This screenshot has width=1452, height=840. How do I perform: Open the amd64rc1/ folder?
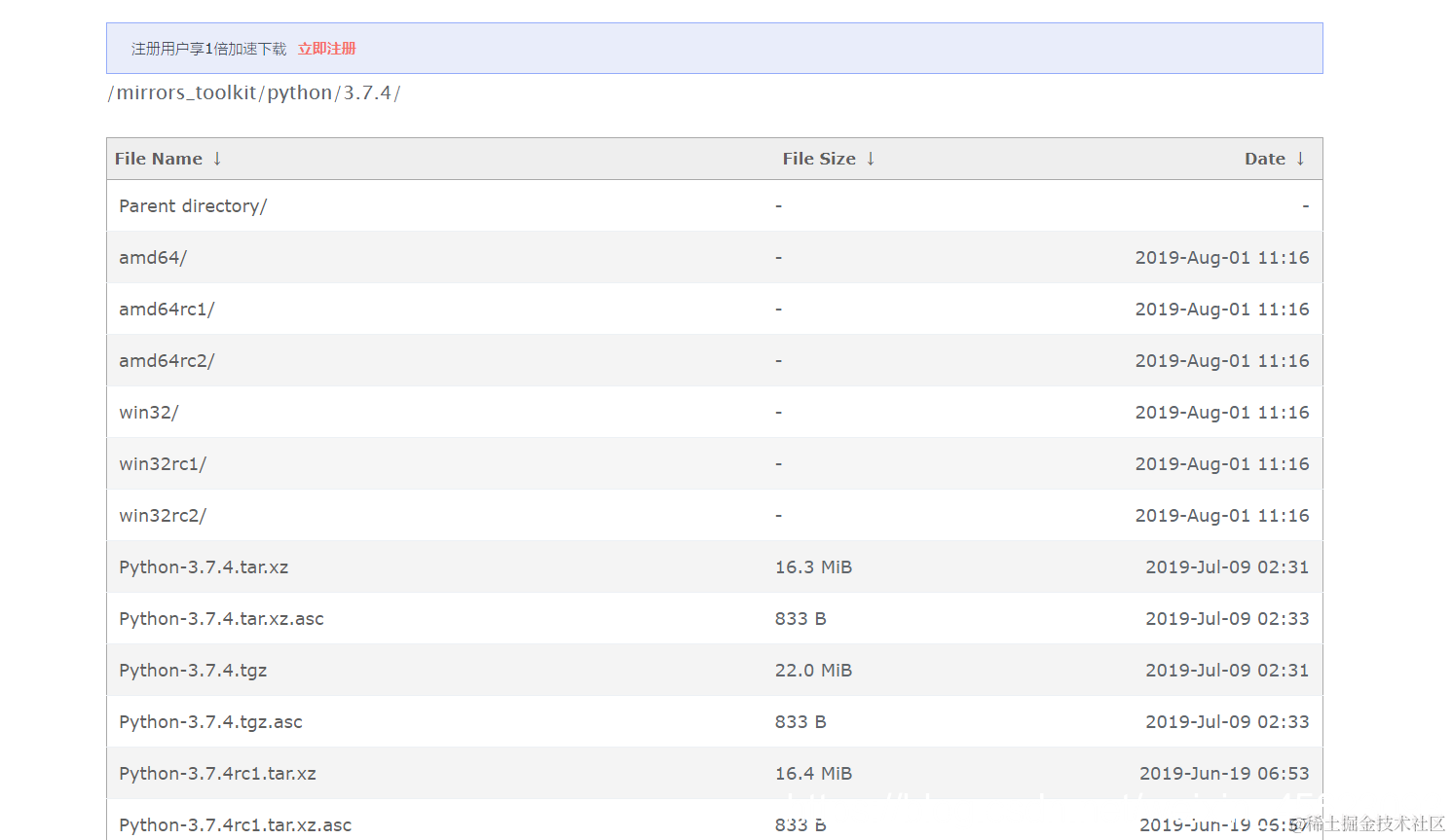pyautogui.click(x=167, y=310)
